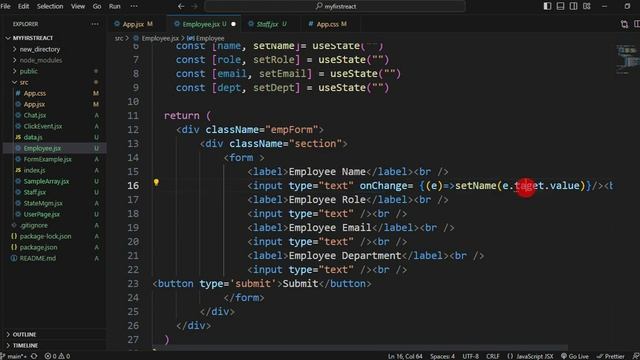Viewport: 640px width, 360px height.
Task: Expand the node_modules folder
Action: click(41, 60)
